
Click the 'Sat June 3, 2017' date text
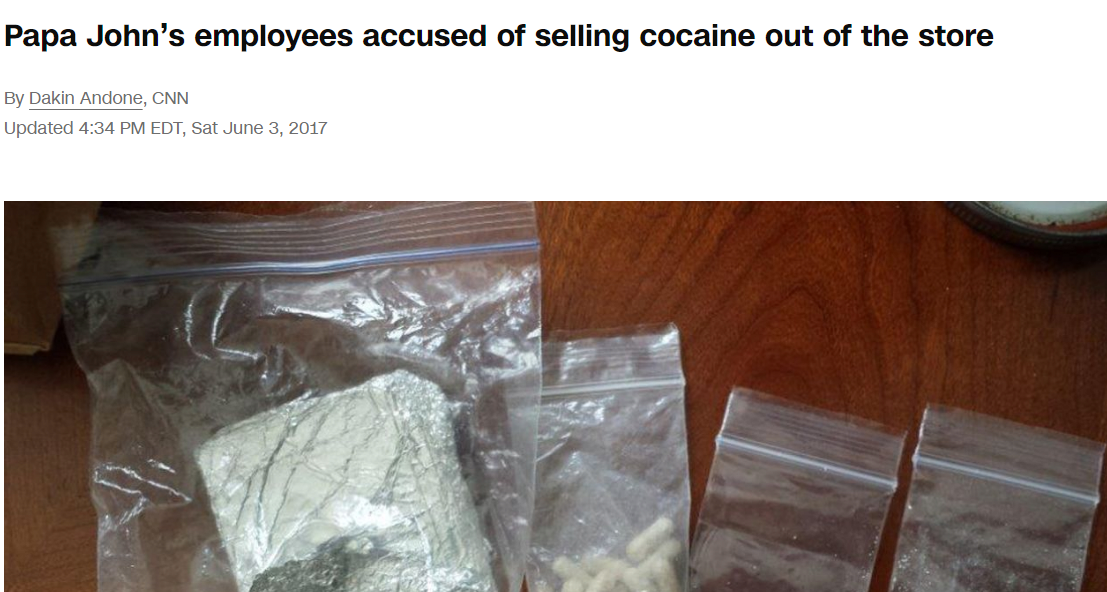(x=259, y=128)
